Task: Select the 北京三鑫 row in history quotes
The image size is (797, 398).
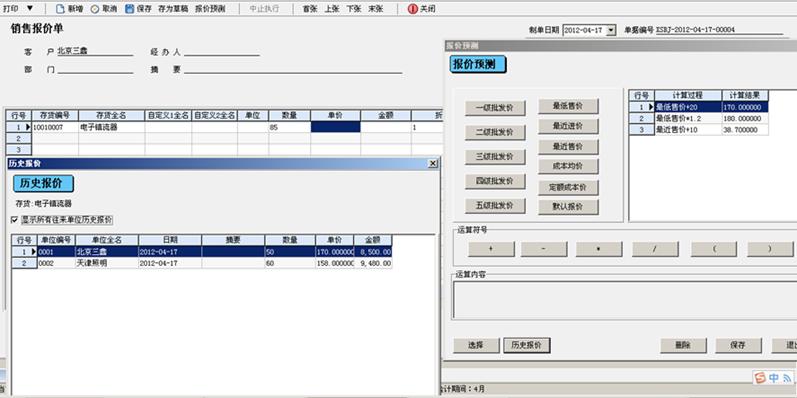Action: click(x=201, y=252)
